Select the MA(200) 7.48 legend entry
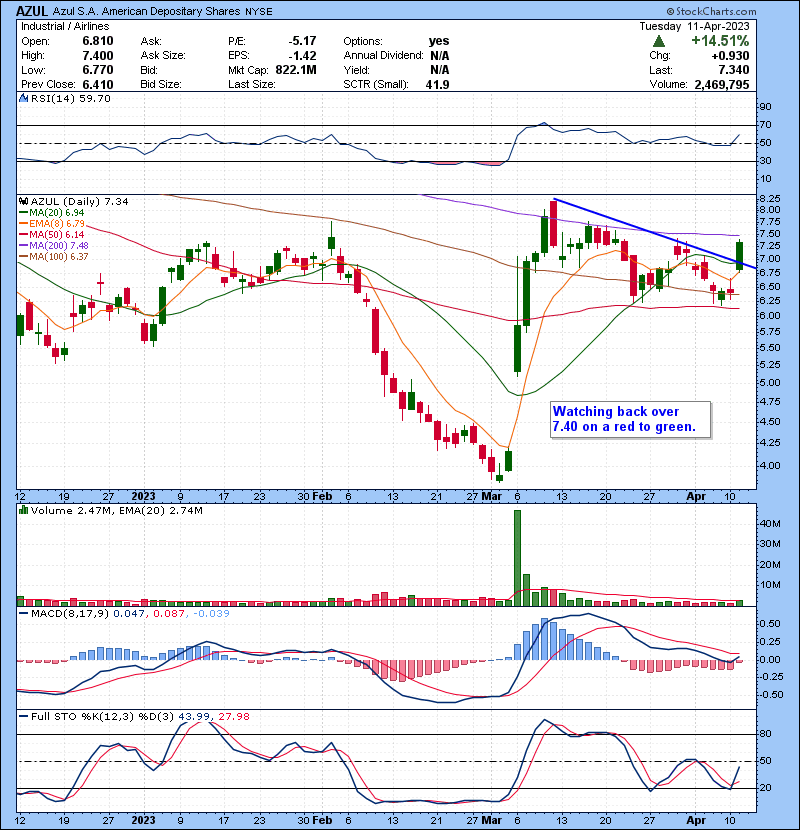Screen dimensions: 800x830 tap(53, 246)
